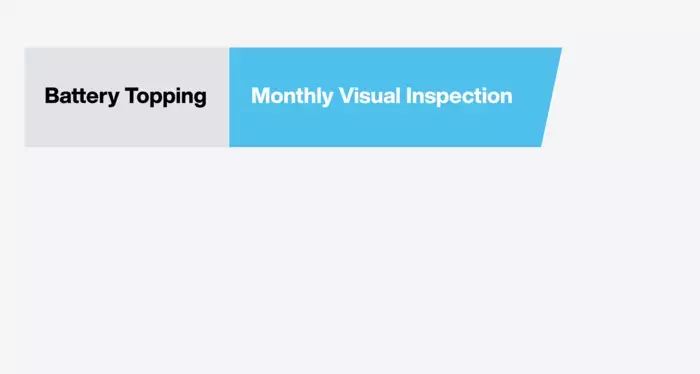The width and height of the screenshot is (700, 374).
Task: Click the slanted right edge of blue tab
Action: click(551, 97)
